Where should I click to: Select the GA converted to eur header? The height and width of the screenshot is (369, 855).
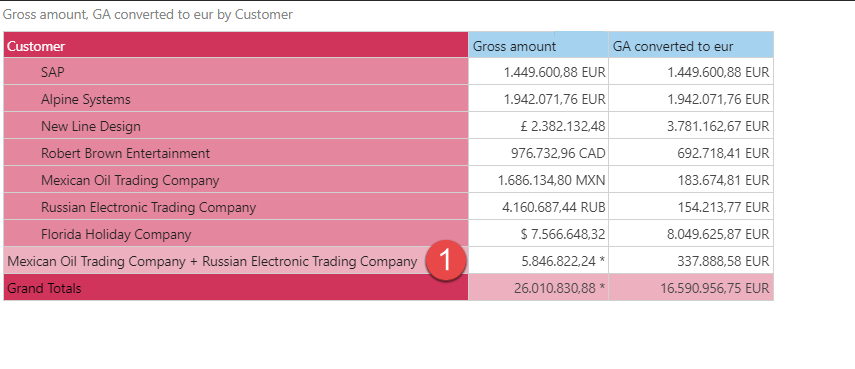click(x=691, y=45)
